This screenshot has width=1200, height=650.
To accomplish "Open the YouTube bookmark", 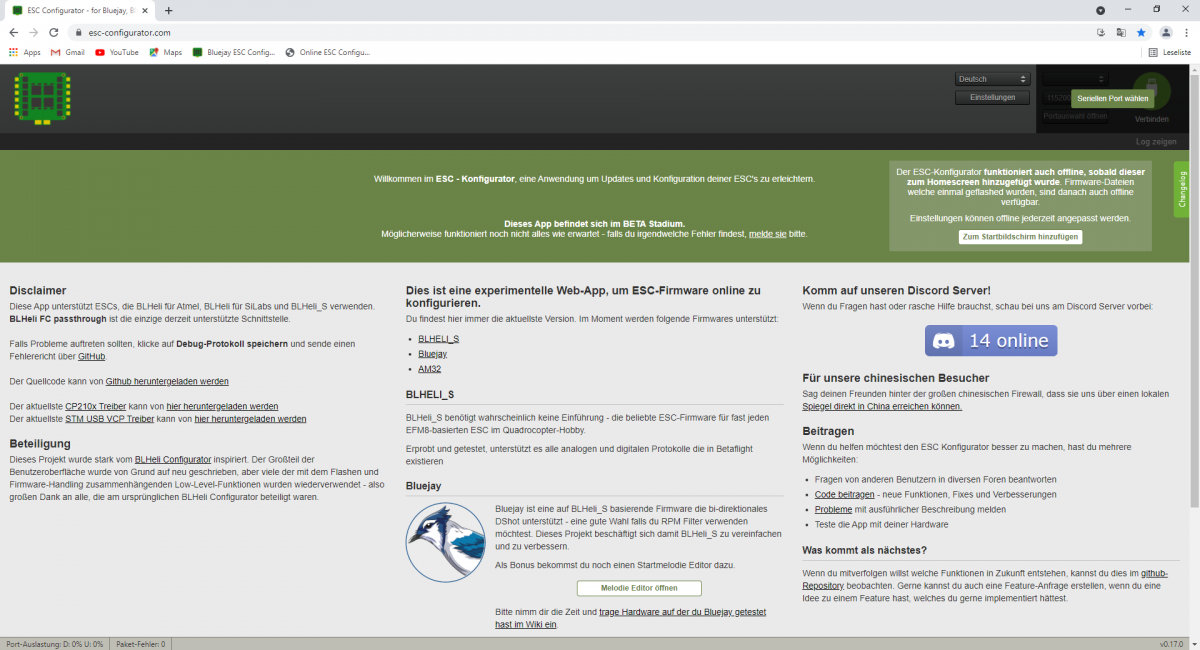I will tap(117, 52).
